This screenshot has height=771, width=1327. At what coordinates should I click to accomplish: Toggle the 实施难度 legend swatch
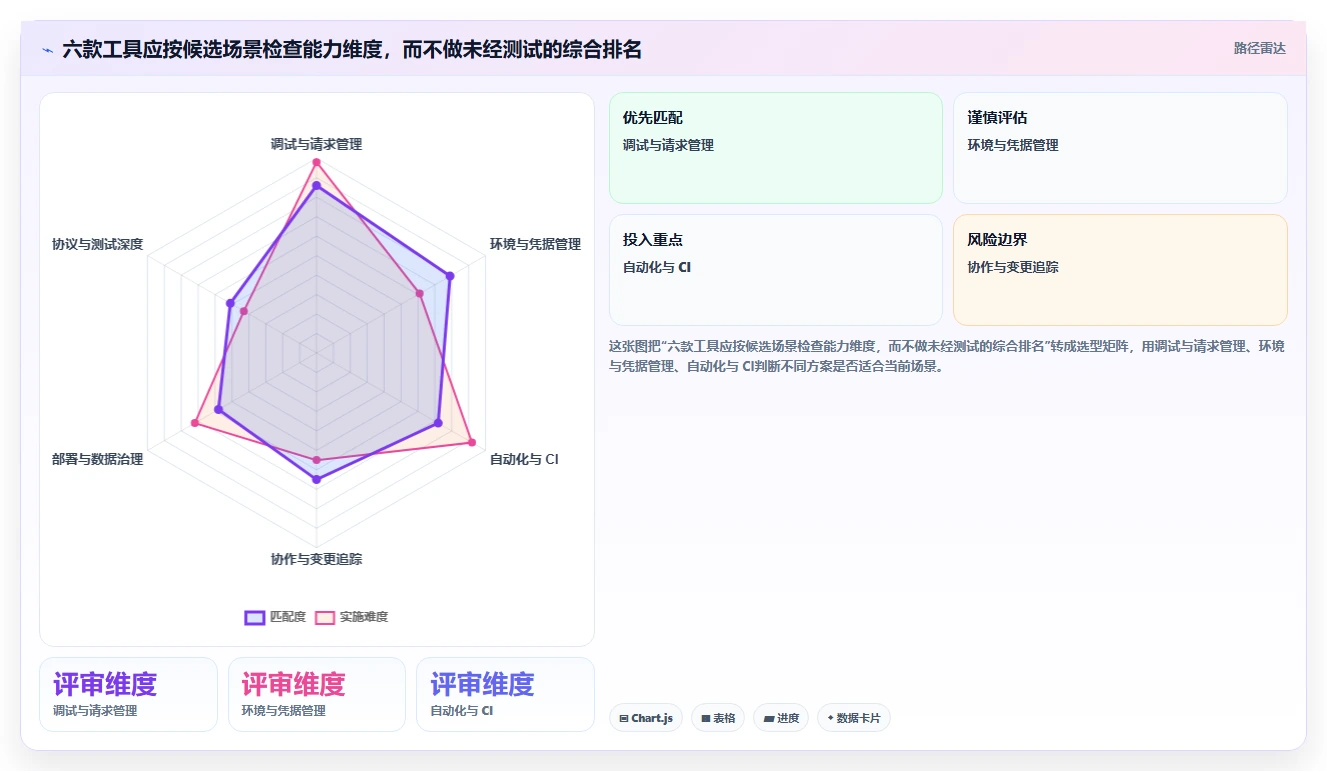click(325, 617)
